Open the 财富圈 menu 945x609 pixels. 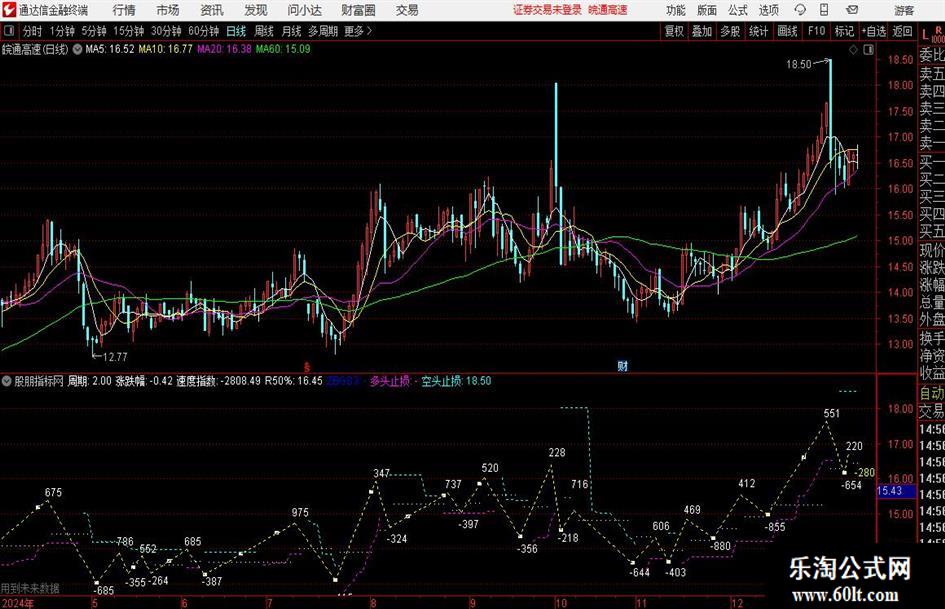358,10
